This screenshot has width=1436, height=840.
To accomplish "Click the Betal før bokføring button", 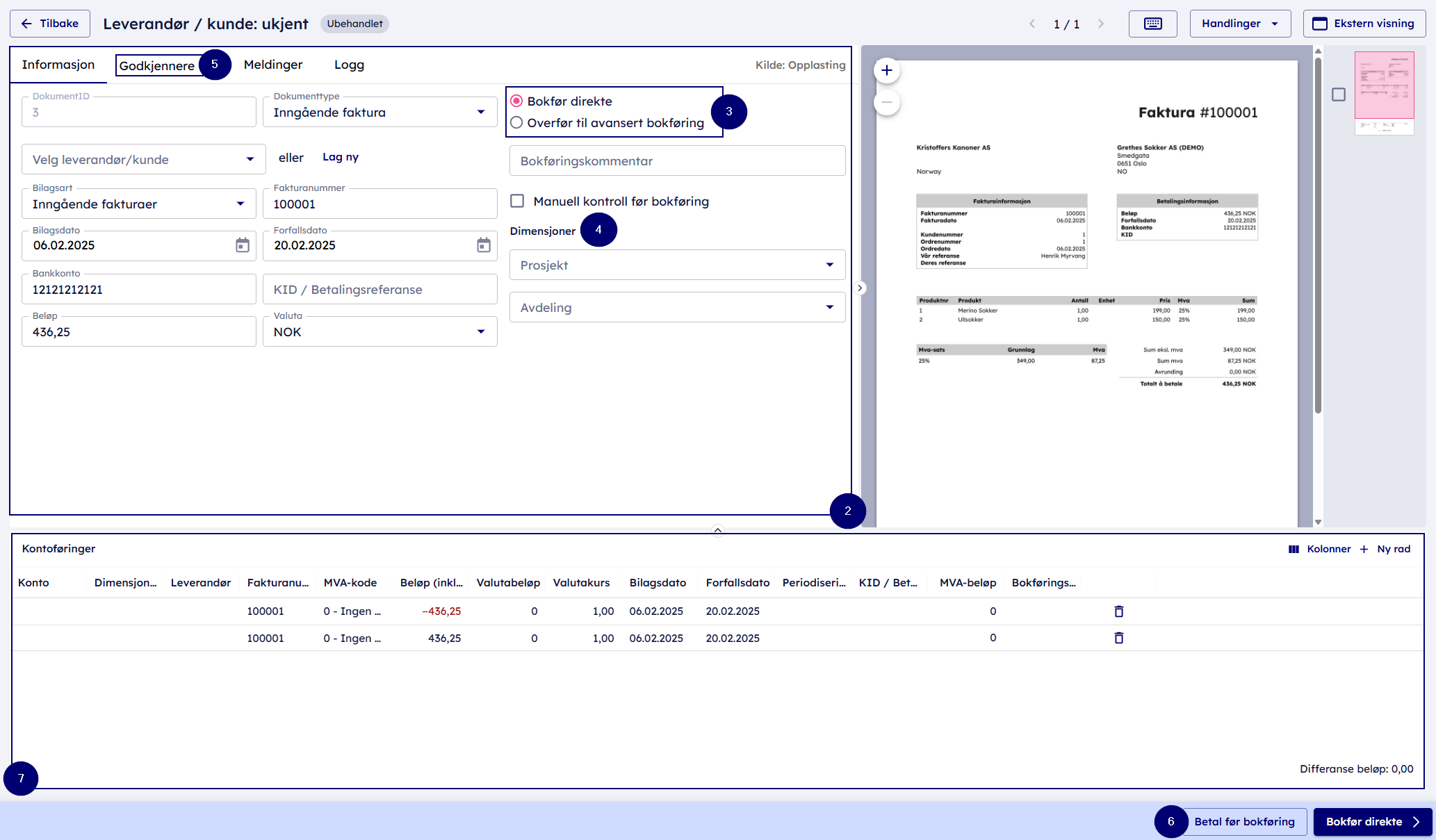I will coord(1243,821).
